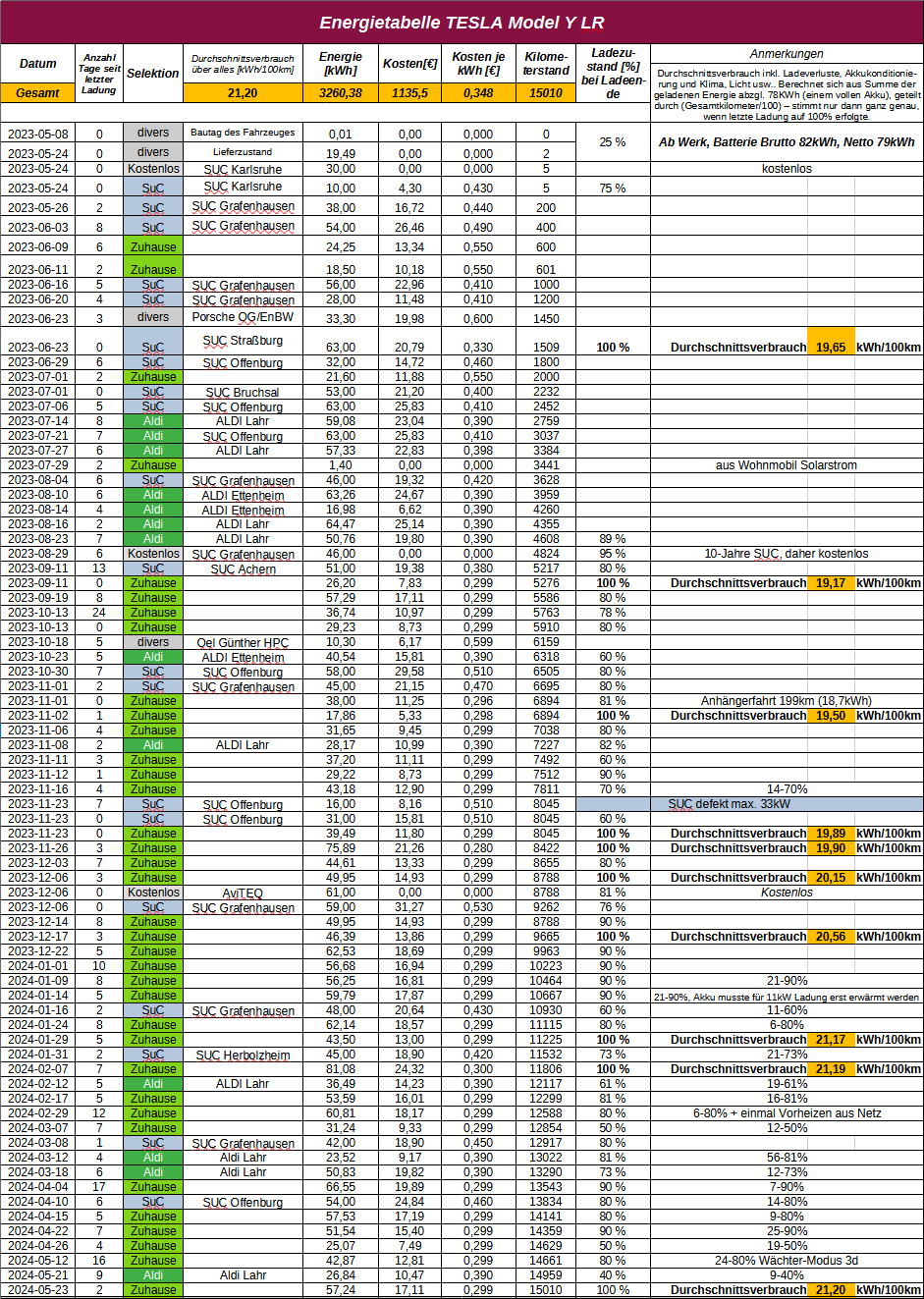Screen dimensions: 924x1299
Task: Click note '10-Jahre SUC, daher kostenlos'
Action: (x=787, y=554)
